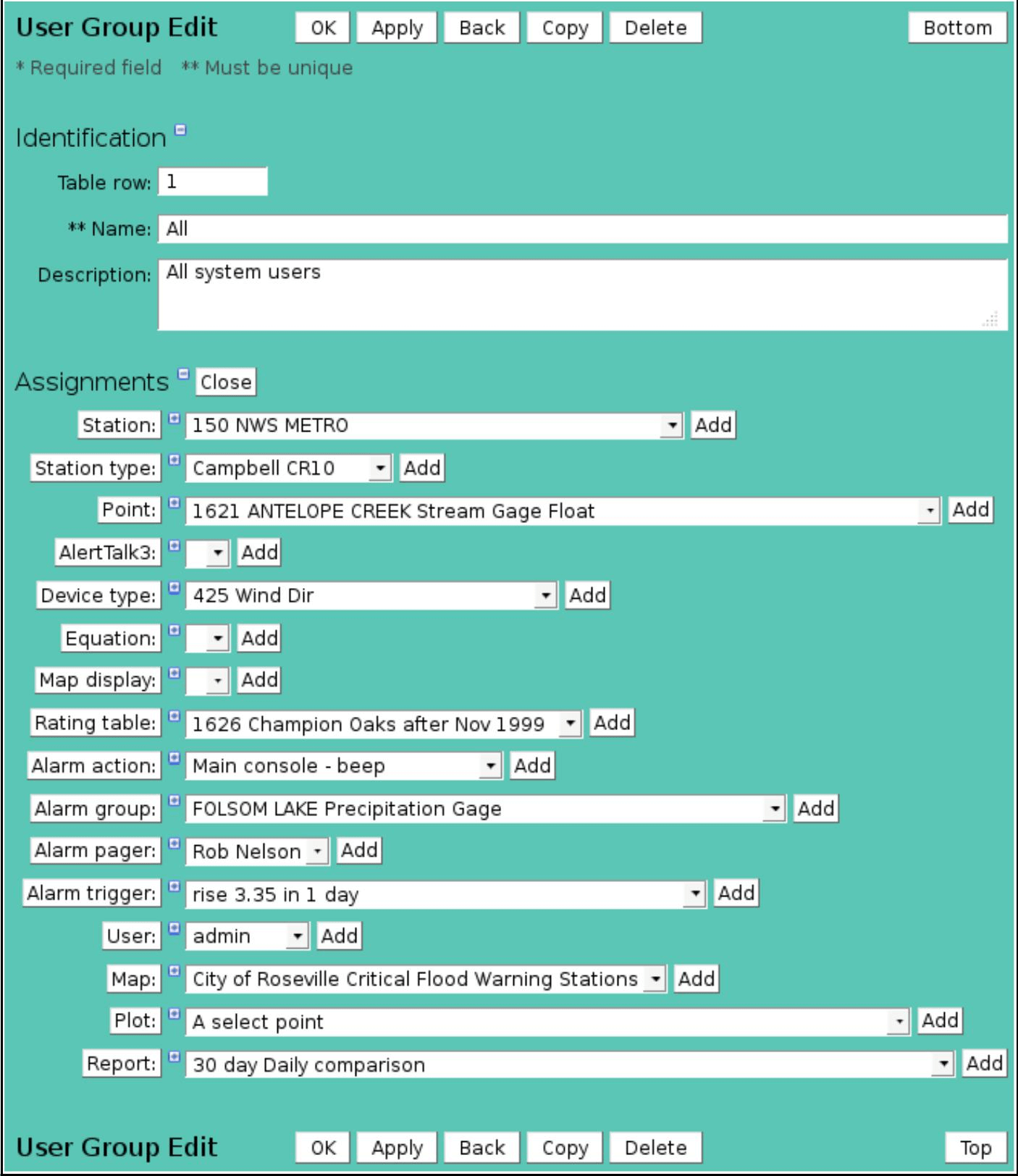Open the Alarm action dropdown Main console
1018x1176 pixels.
343,766
